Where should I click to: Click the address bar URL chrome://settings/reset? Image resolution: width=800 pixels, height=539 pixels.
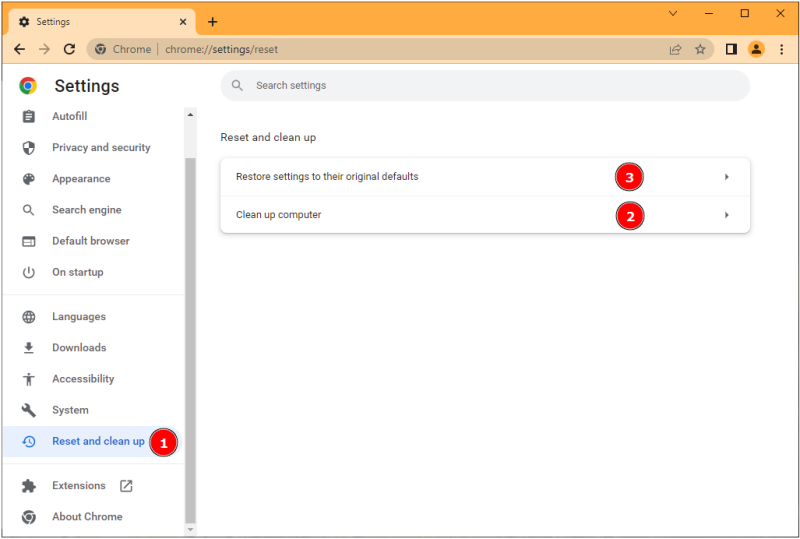point(221,50)
